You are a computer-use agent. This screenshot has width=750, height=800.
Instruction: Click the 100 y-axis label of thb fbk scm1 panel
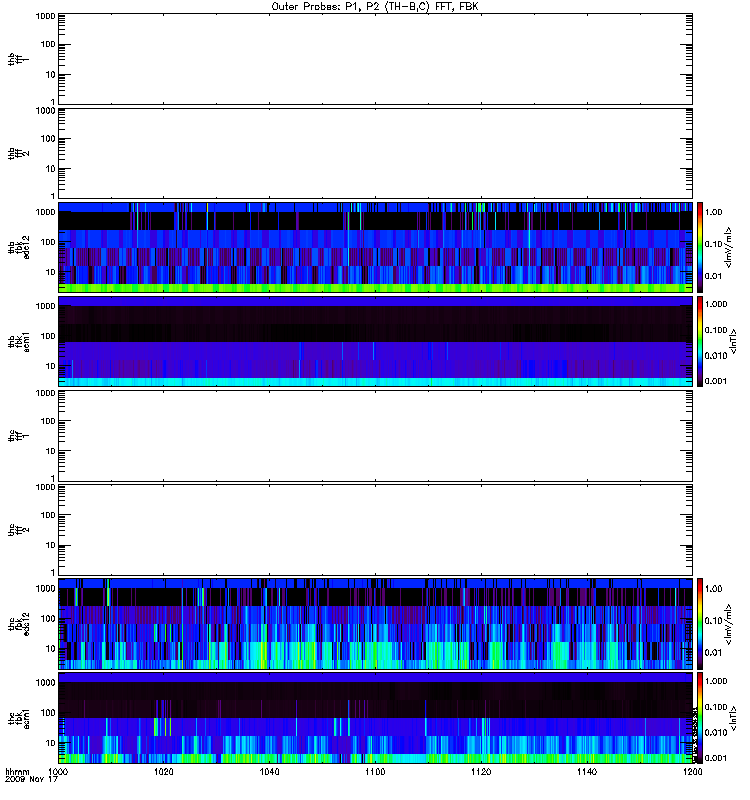point(48,336)
